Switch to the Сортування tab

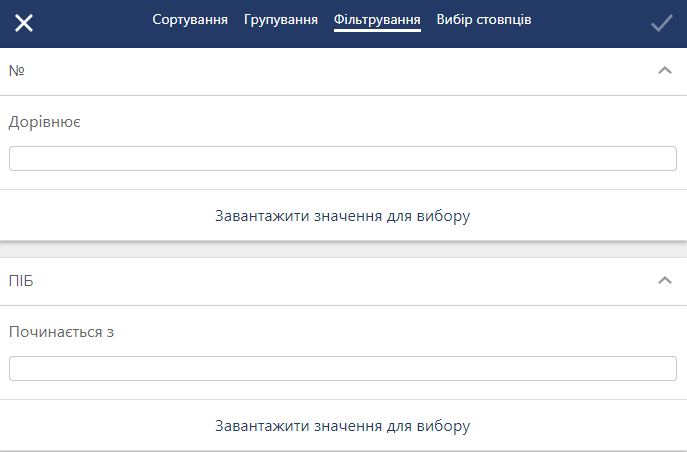coord(190,20)
